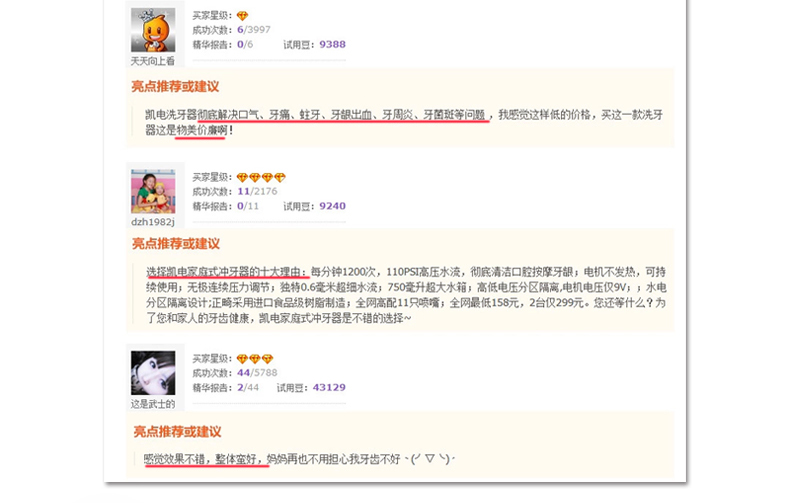Click first diamond icon for 这是武士的

[x=242, y=359]
